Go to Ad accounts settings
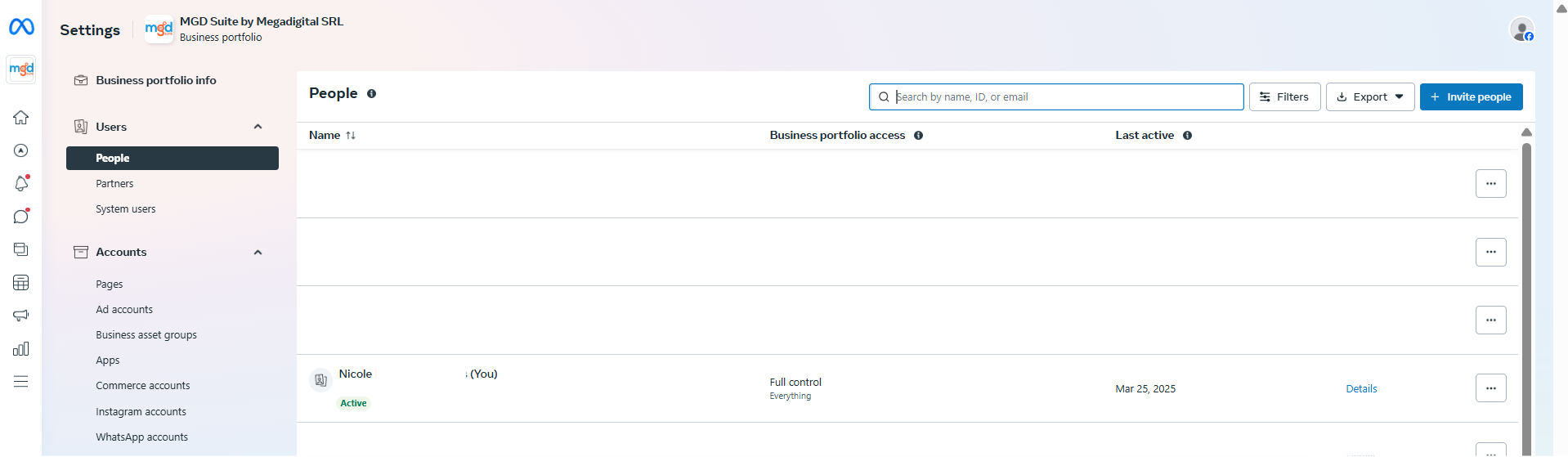The height and width of the screenshot is (457, 1568). point(124,310)
